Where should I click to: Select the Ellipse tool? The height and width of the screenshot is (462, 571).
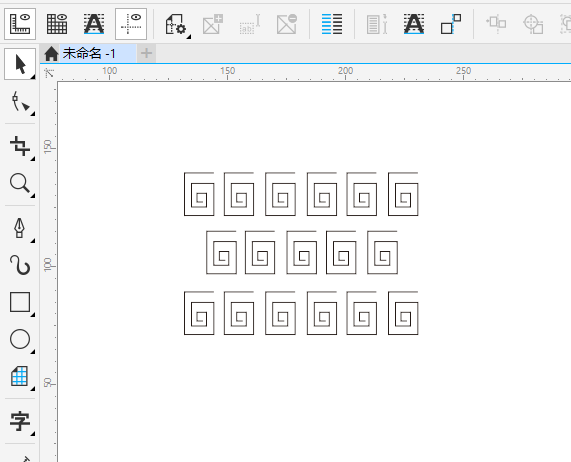pos(20,339)
